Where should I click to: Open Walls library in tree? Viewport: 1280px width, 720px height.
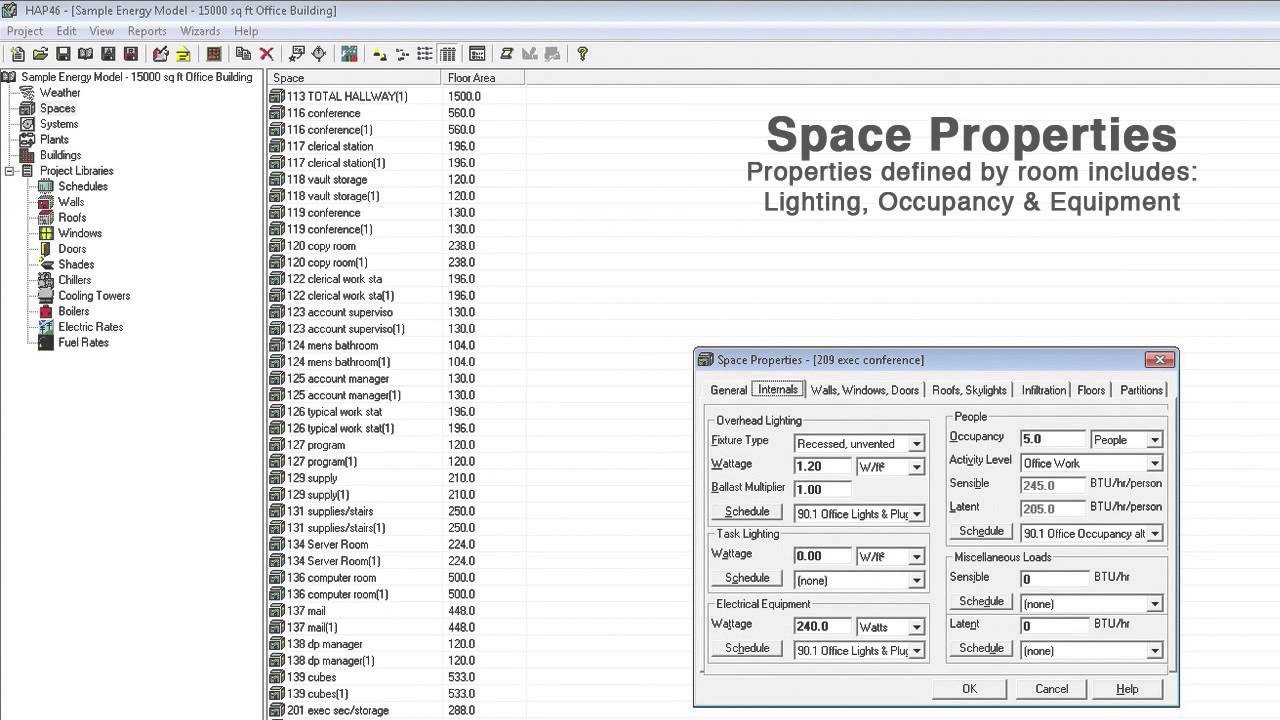tap(71, 202)
